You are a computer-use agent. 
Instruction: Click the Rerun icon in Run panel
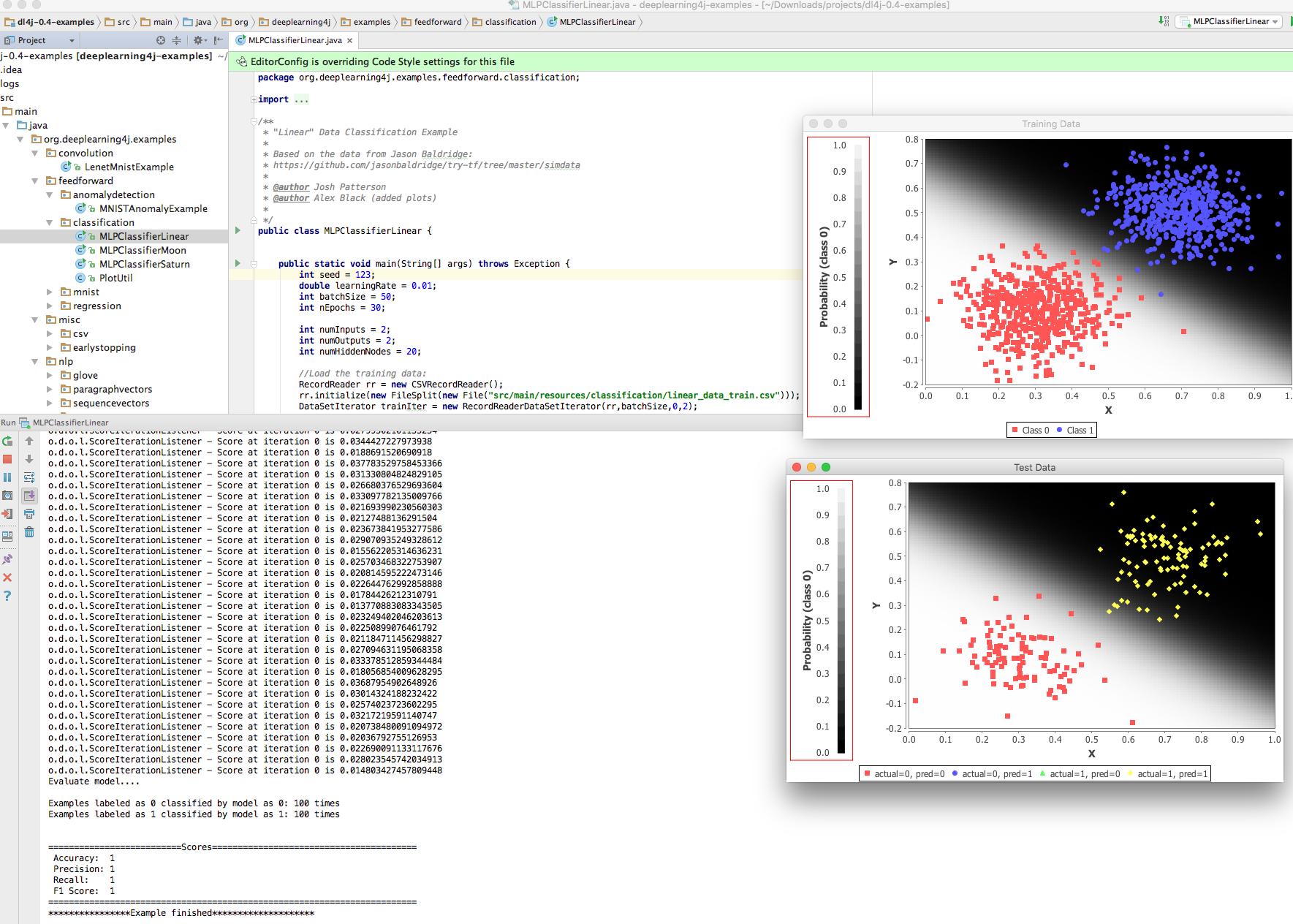tap(7, 441)
